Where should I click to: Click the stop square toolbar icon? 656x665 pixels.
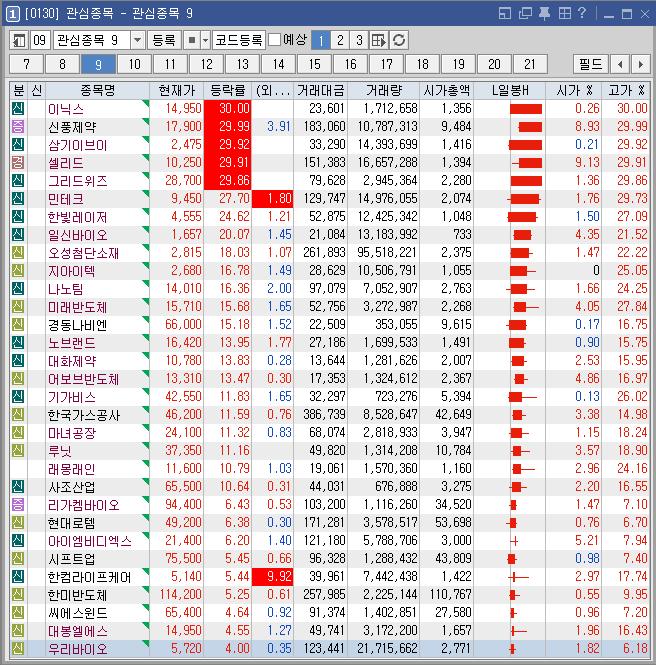click(192, 40)
